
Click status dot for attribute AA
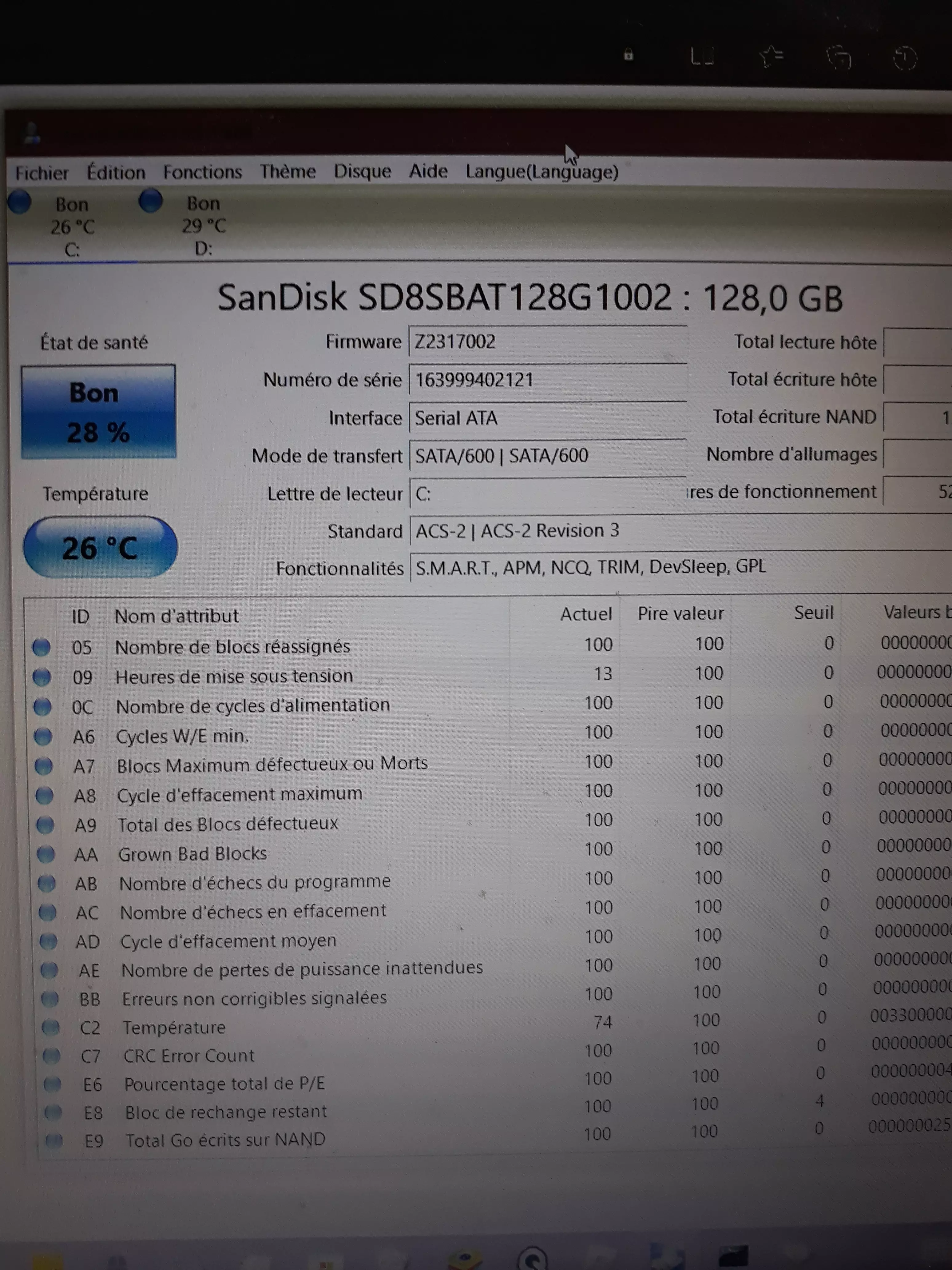[x=45, y=854]
